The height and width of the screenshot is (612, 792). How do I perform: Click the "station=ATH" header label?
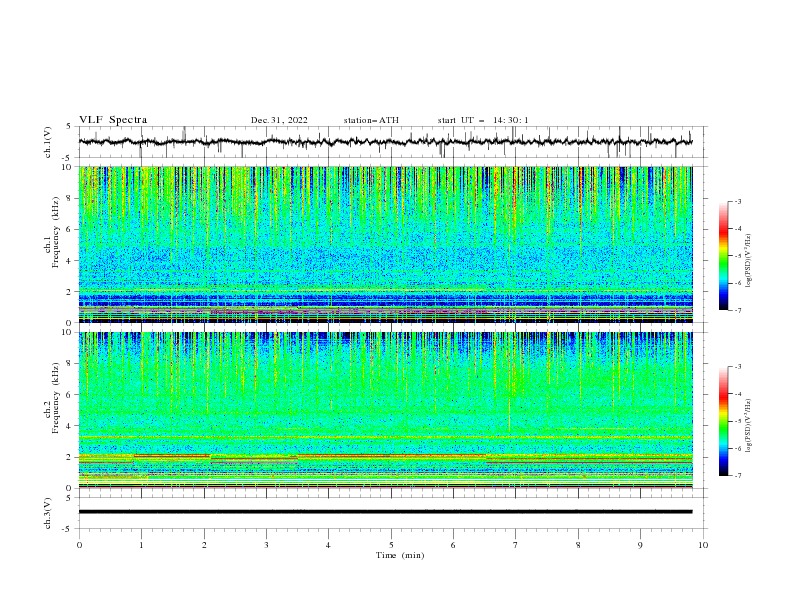point(371,120)
